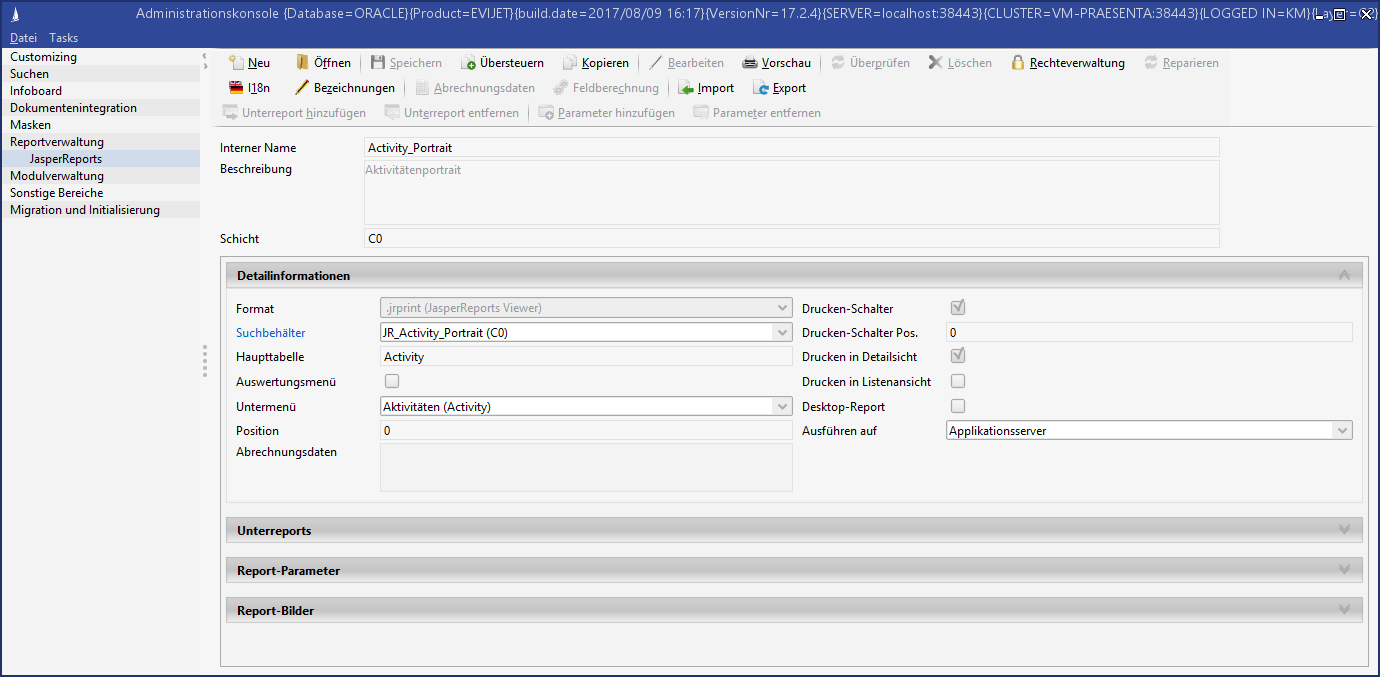Open the Vorschau print preview icon
The image size is (1380, 677).
coord(750,63)
